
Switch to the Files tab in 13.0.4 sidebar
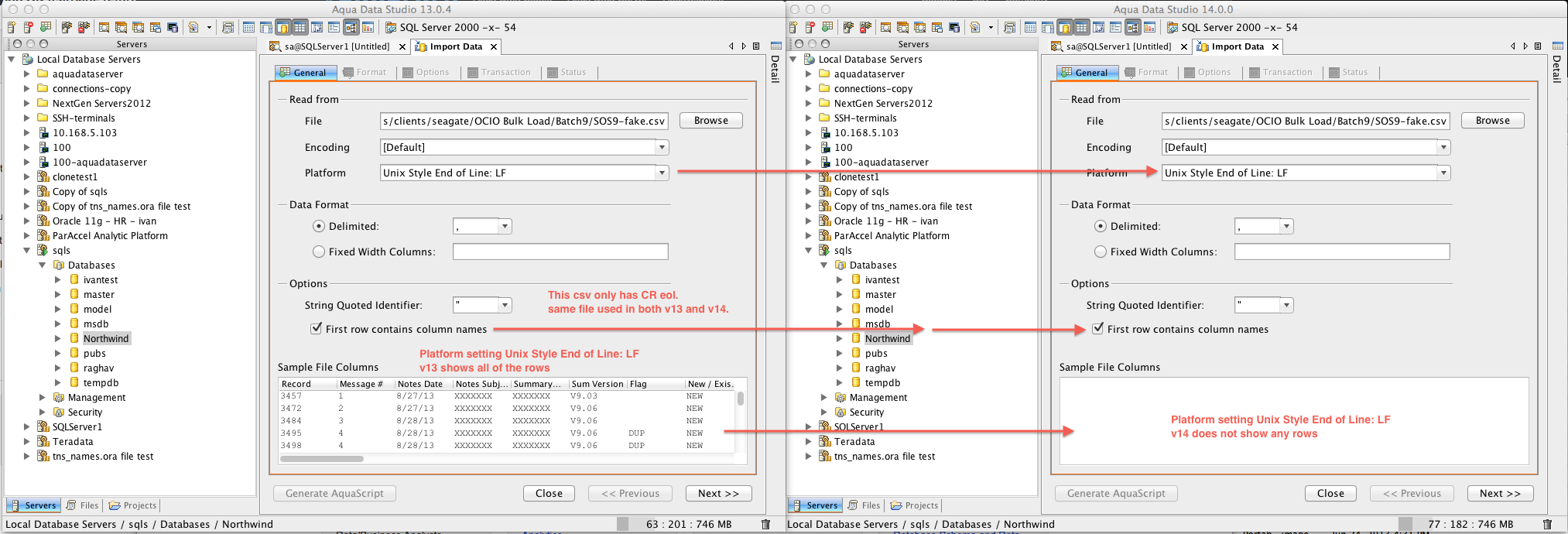[x=83, y=505]
